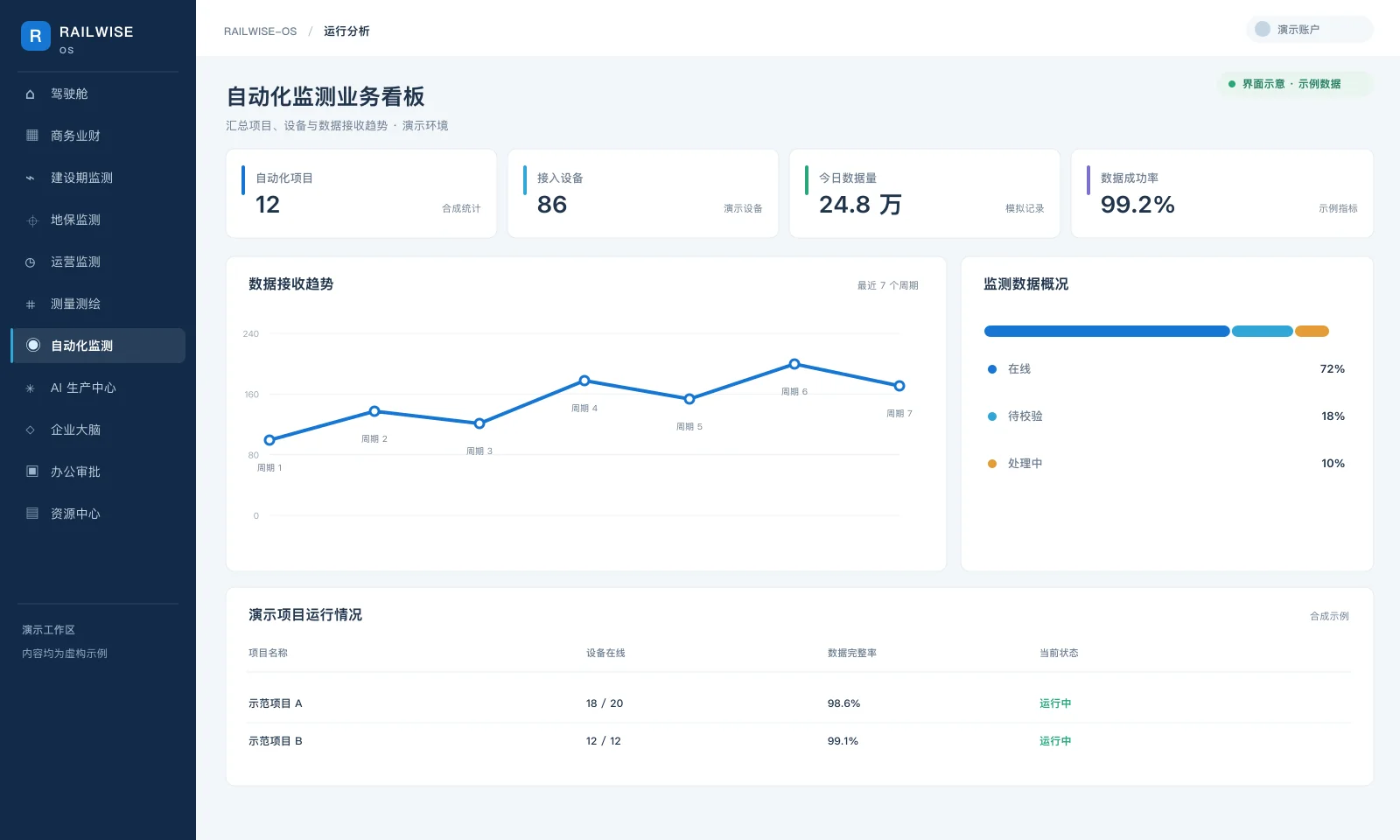Click the 处理中 orange legend dot
Image resolution: width=1400 pixels, height=840 pixels.
coord(992,464)
